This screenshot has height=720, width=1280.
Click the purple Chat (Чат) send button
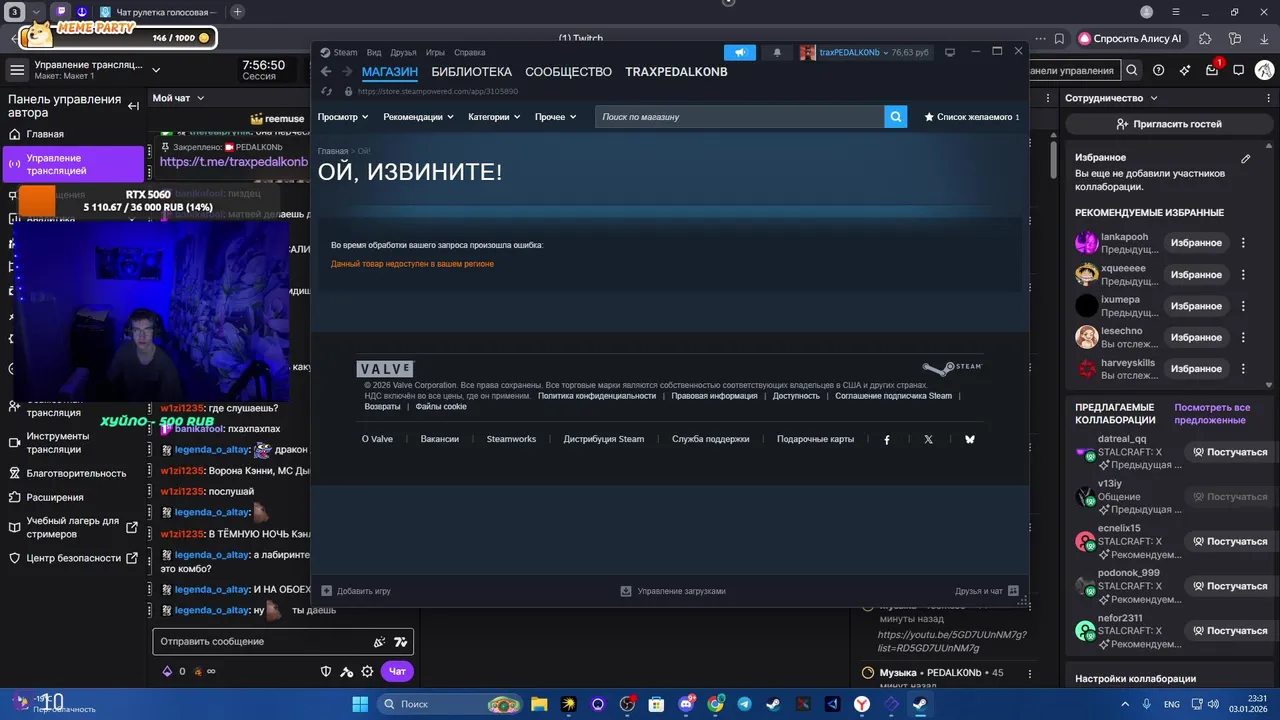[x=397, y=672]
